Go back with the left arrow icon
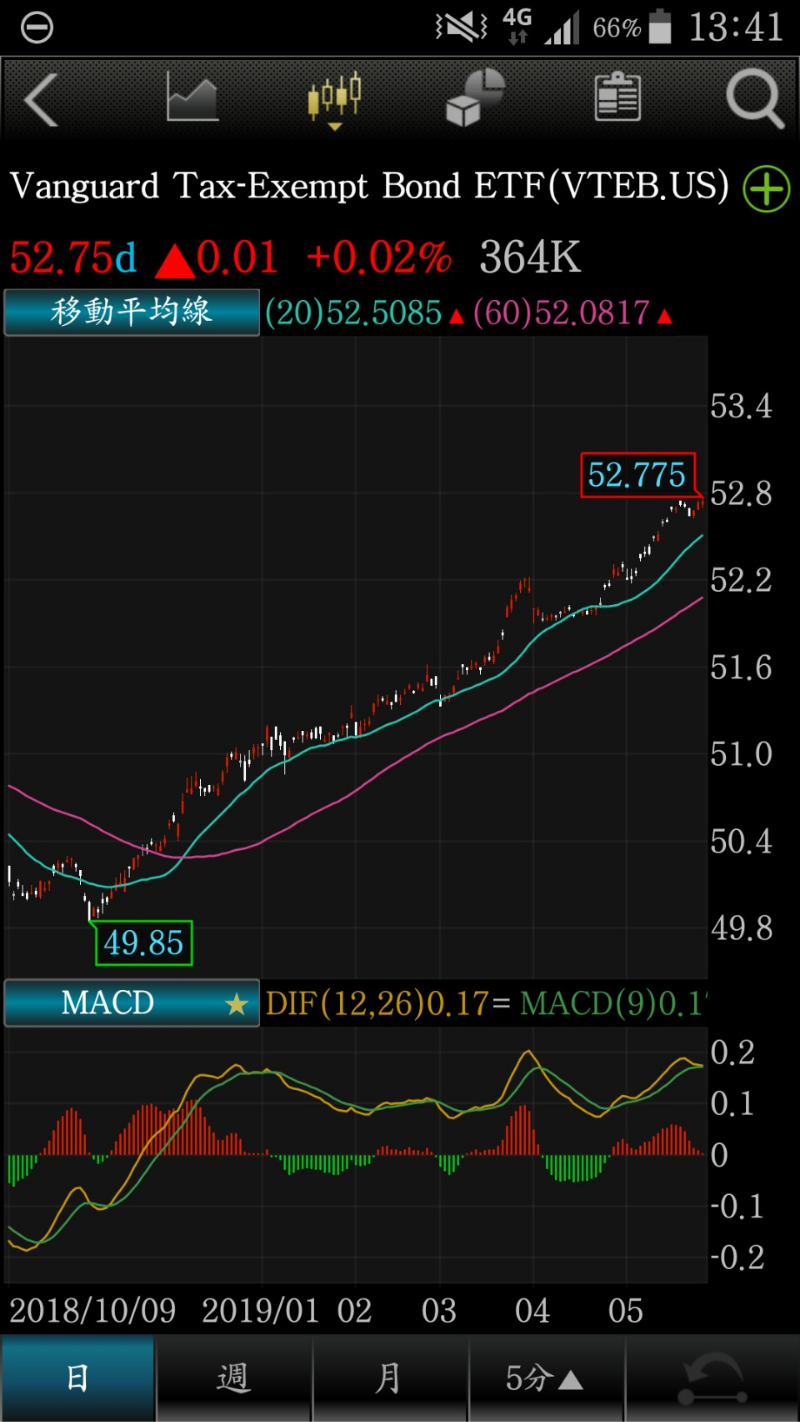The image size is (800, 1422). 41,100
